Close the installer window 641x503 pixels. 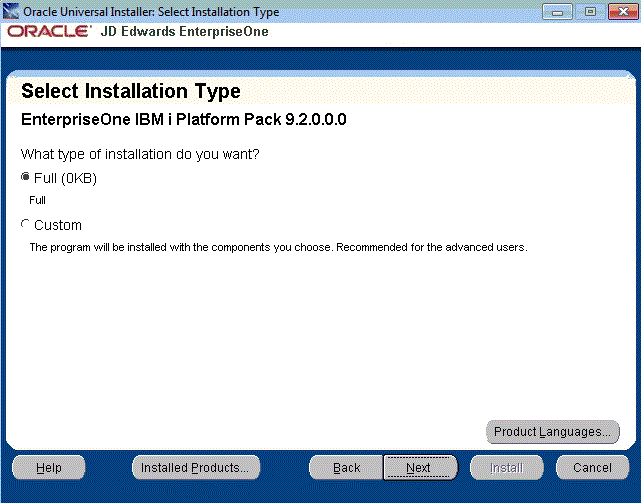(623, 12)
